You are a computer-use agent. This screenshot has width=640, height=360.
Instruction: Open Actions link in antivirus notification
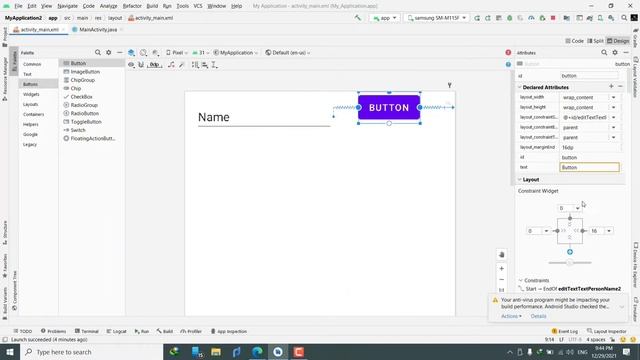coord(511,316)
